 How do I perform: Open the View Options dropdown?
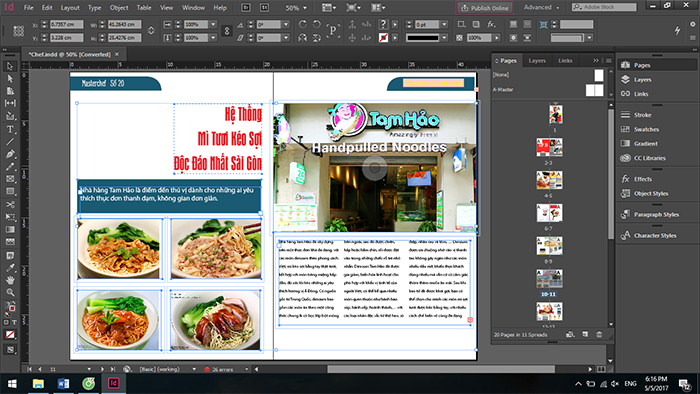tap(329, 8)
